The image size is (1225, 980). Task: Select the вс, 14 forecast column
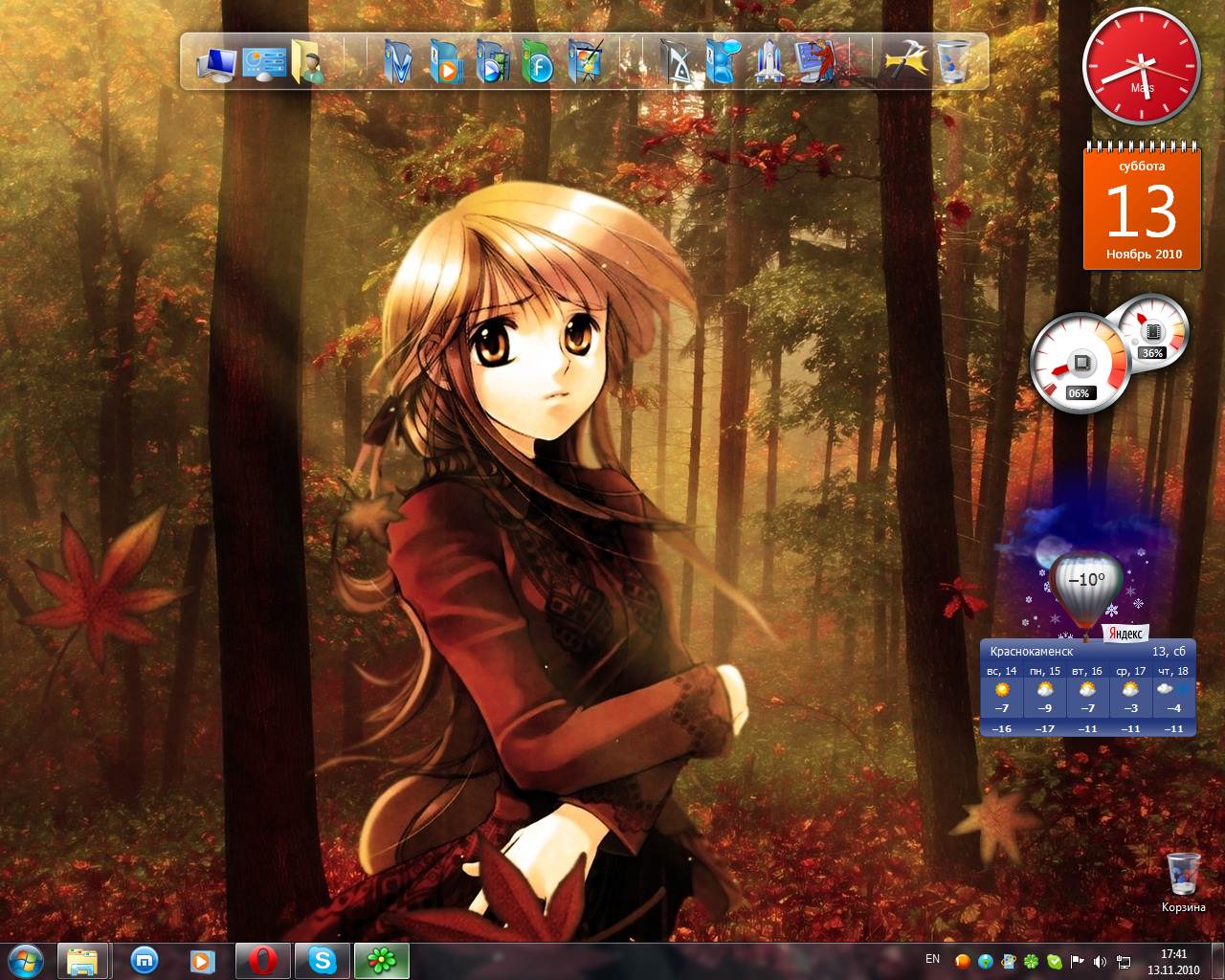1002,699
